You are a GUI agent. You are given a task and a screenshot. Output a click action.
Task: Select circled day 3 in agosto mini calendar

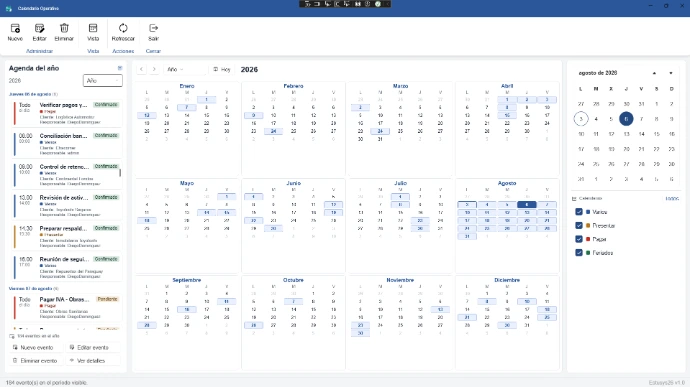pos(581,119)
